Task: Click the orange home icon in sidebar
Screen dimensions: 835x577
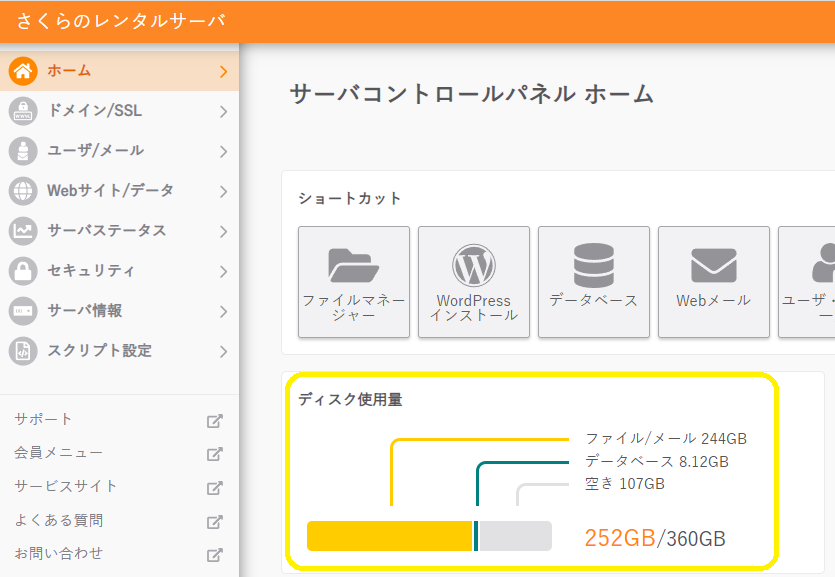Action: [23, 71]
